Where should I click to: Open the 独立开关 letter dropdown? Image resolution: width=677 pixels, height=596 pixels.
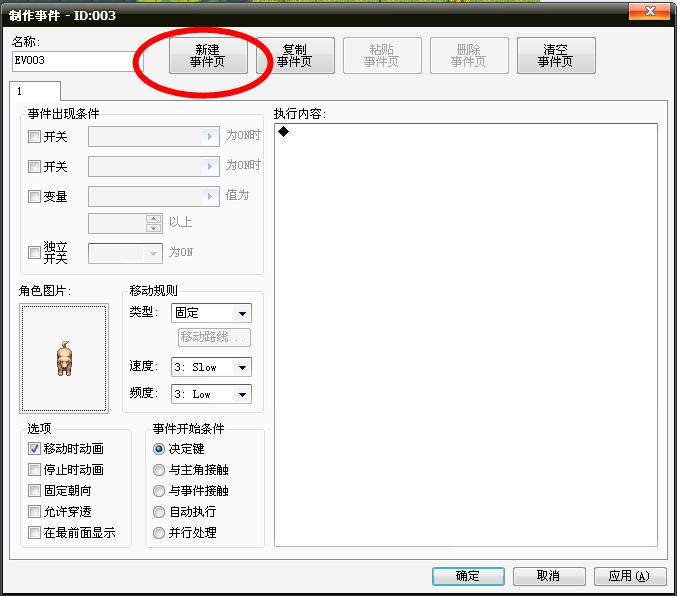[125, 253]
